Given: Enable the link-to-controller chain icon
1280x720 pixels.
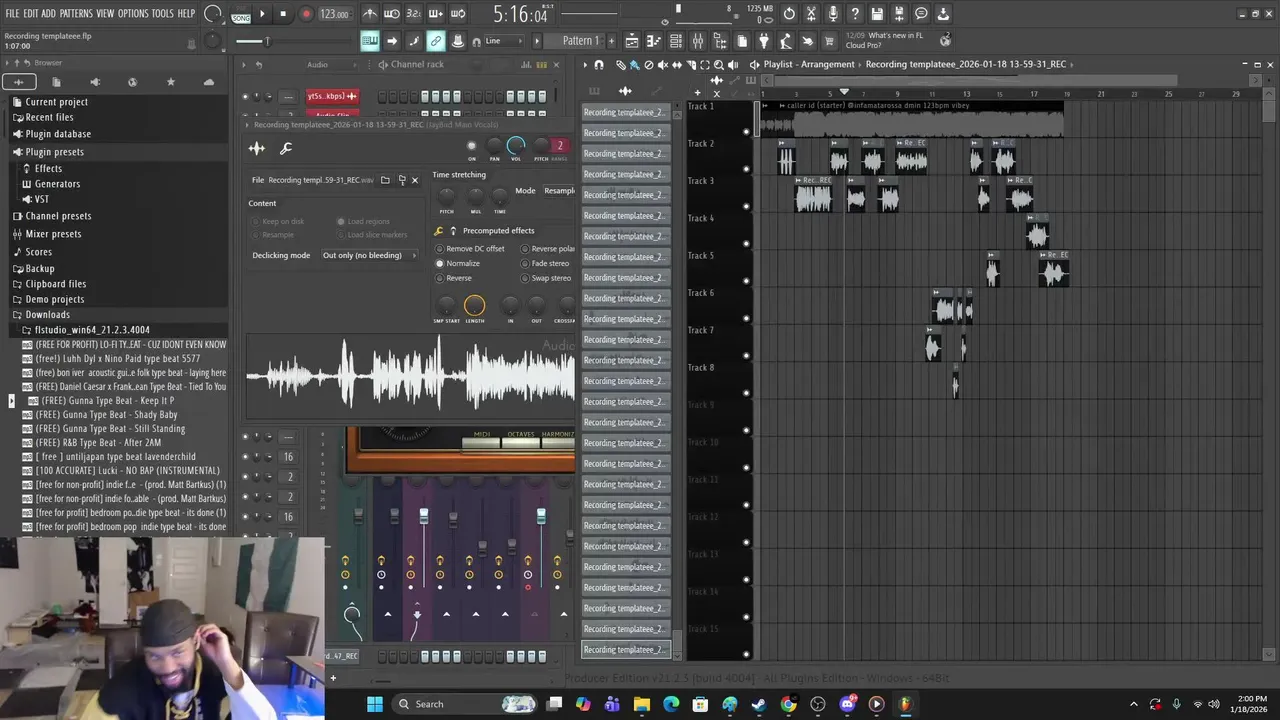Looking at the screenshot, I should [x=436, y=41].
